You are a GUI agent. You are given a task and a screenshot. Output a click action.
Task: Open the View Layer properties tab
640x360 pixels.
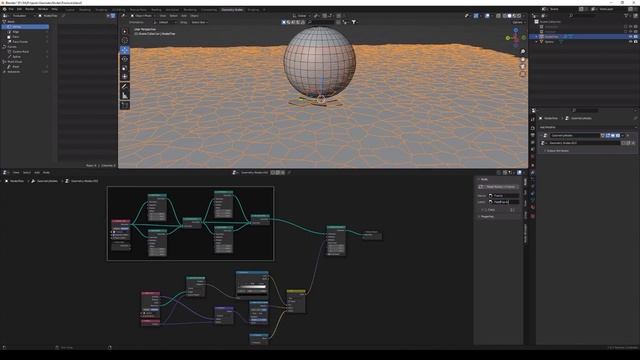tap(533, 142)
